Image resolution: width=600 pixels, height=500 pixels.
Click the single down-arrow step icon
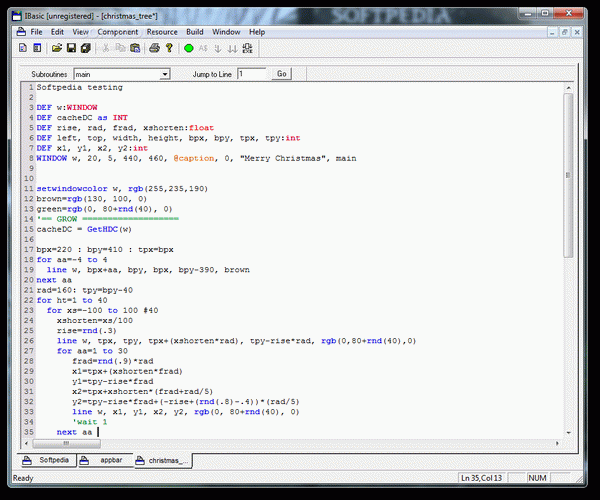click(x=218, y=49)
